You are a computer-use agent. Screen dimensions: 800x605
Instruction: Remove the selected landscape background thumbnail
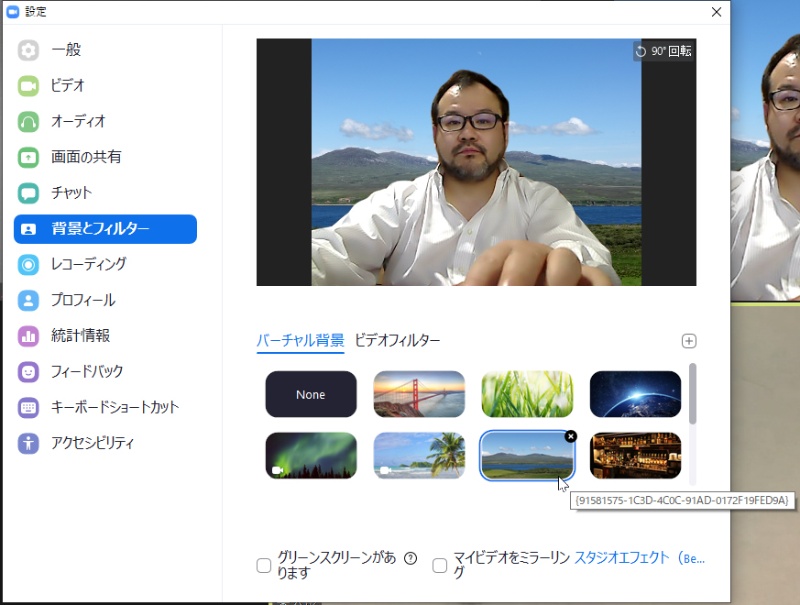point(571,436)
